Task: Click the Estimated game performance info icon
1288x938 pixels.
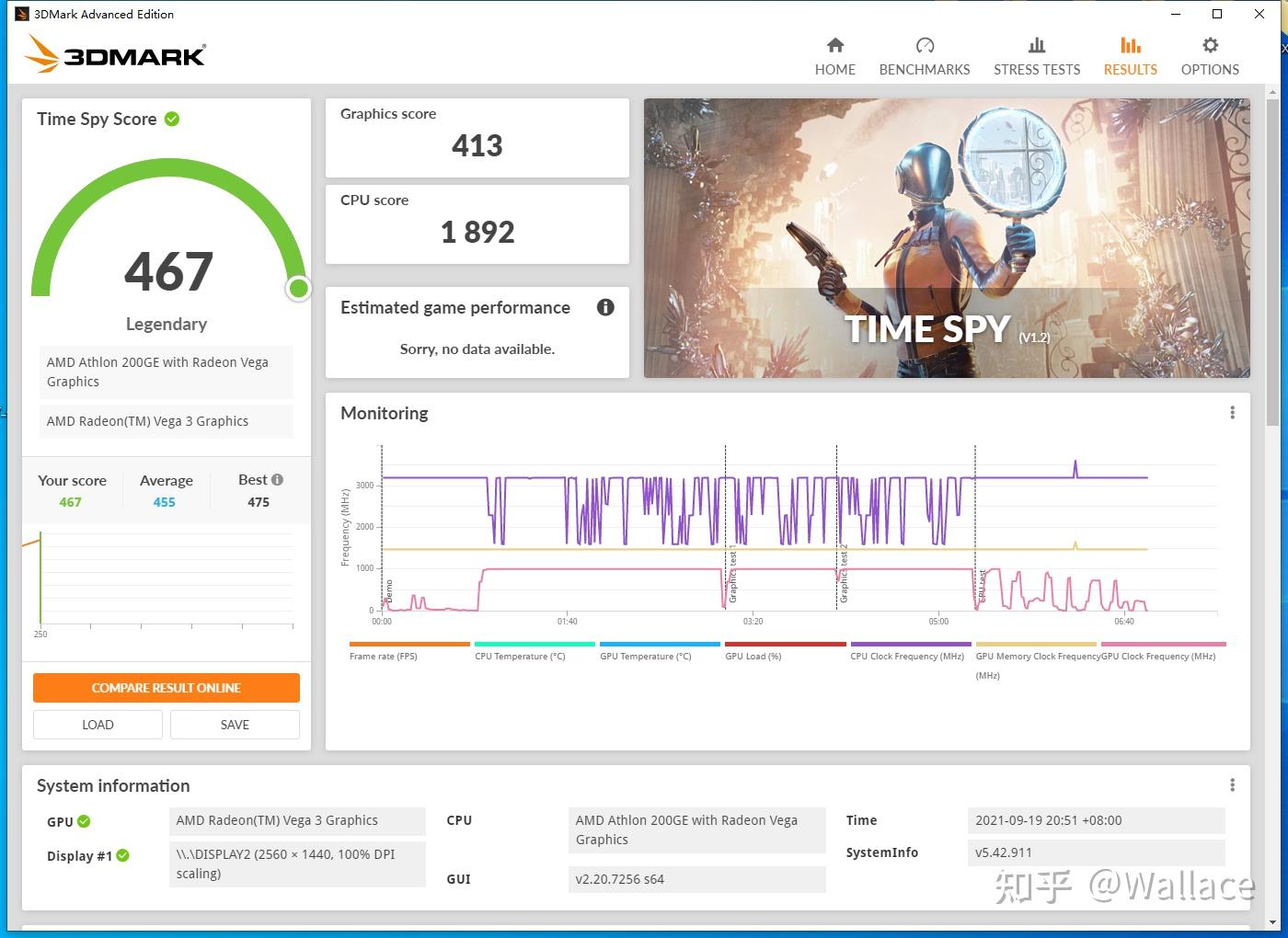Action: 604,307
